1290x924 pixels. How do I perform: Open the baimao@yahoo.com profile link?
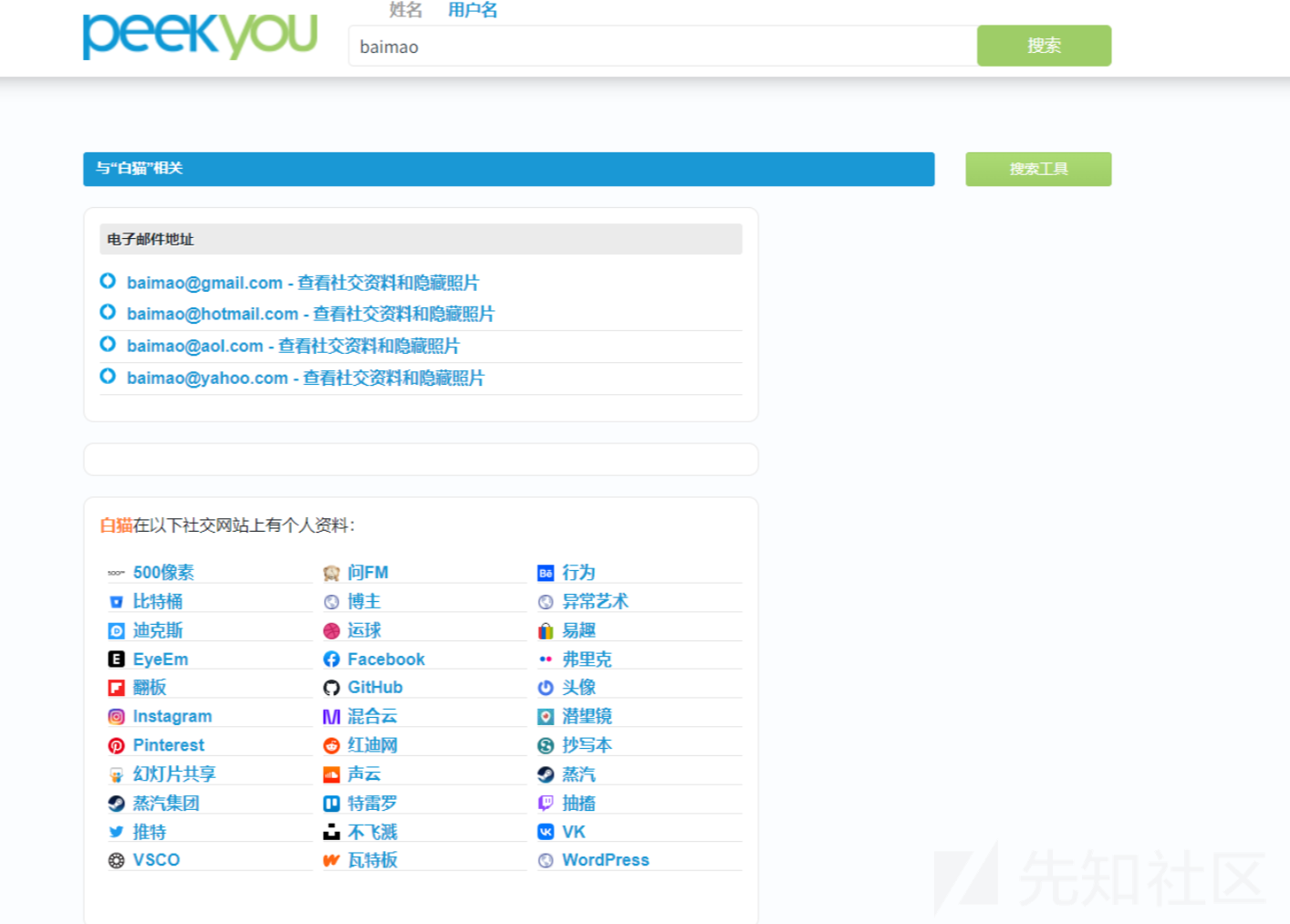[306, 378]
